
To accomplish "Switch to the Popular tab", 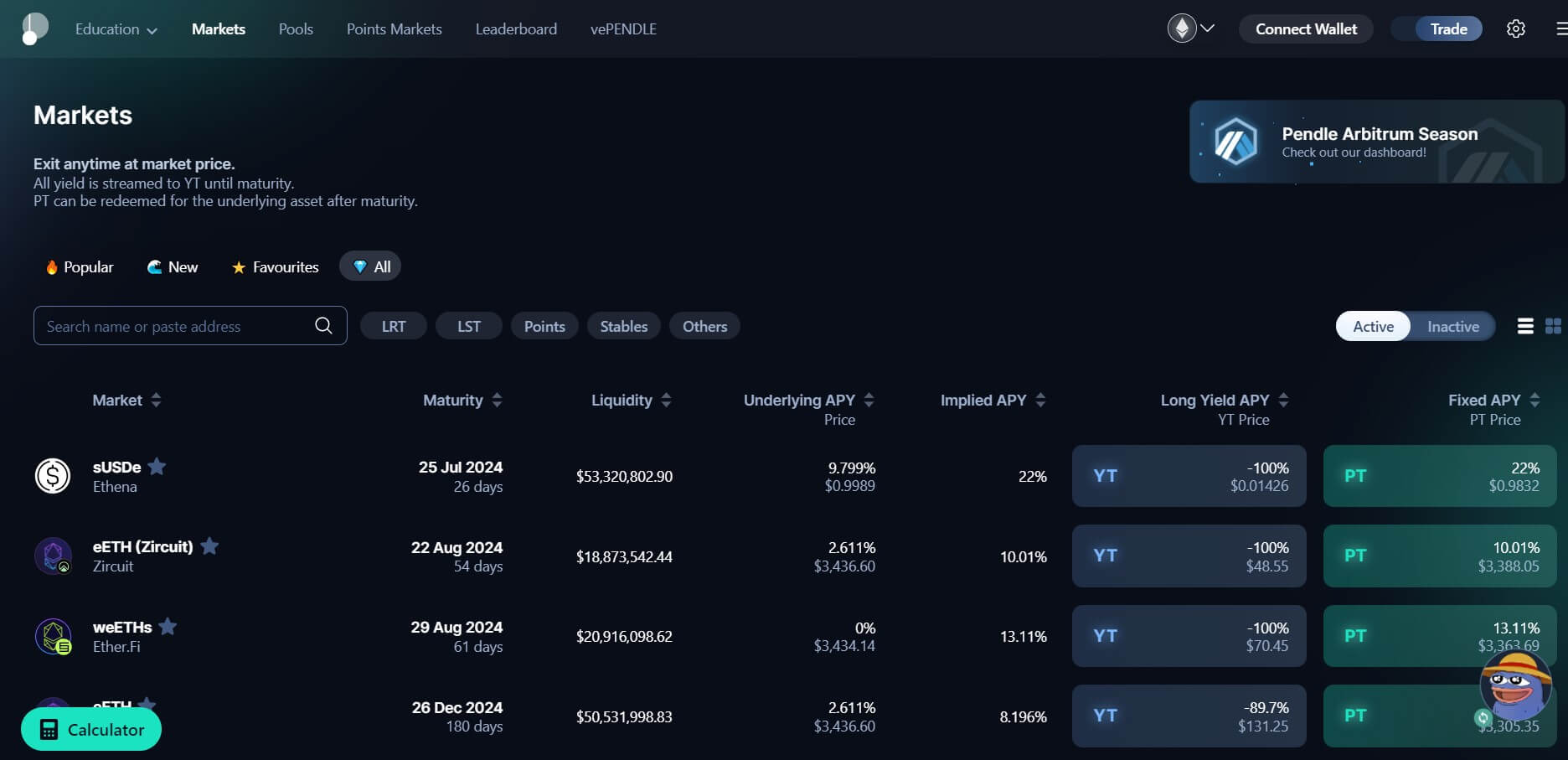I will click(80, 266).
